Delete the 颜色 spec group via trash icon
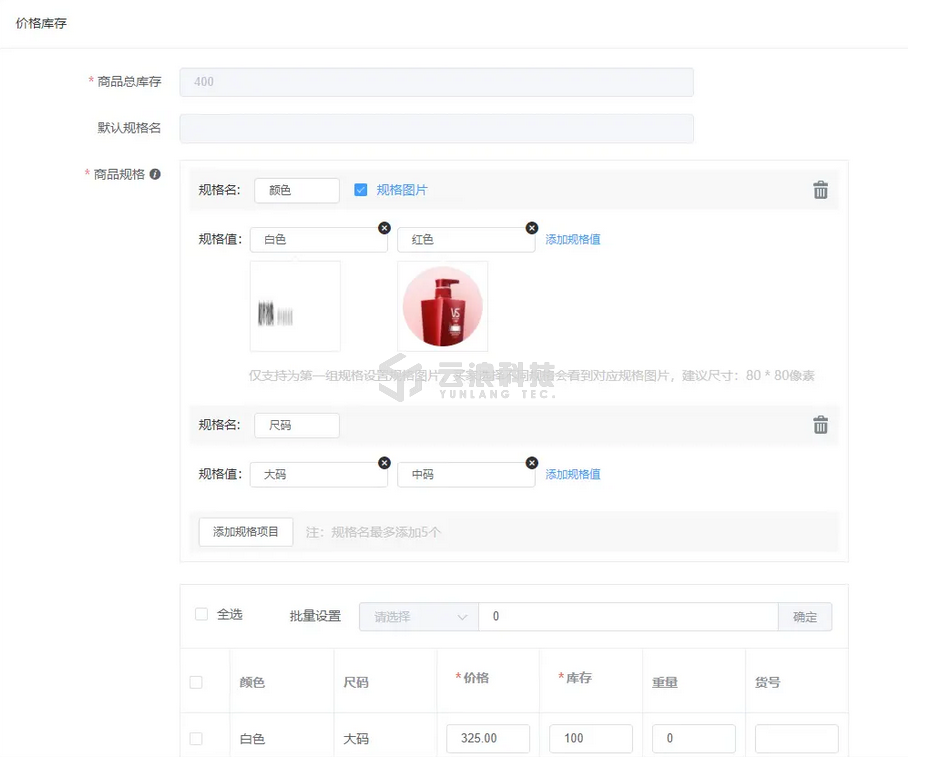The width and height of the screenshot is (934, 757). click(x=820, y=190)
